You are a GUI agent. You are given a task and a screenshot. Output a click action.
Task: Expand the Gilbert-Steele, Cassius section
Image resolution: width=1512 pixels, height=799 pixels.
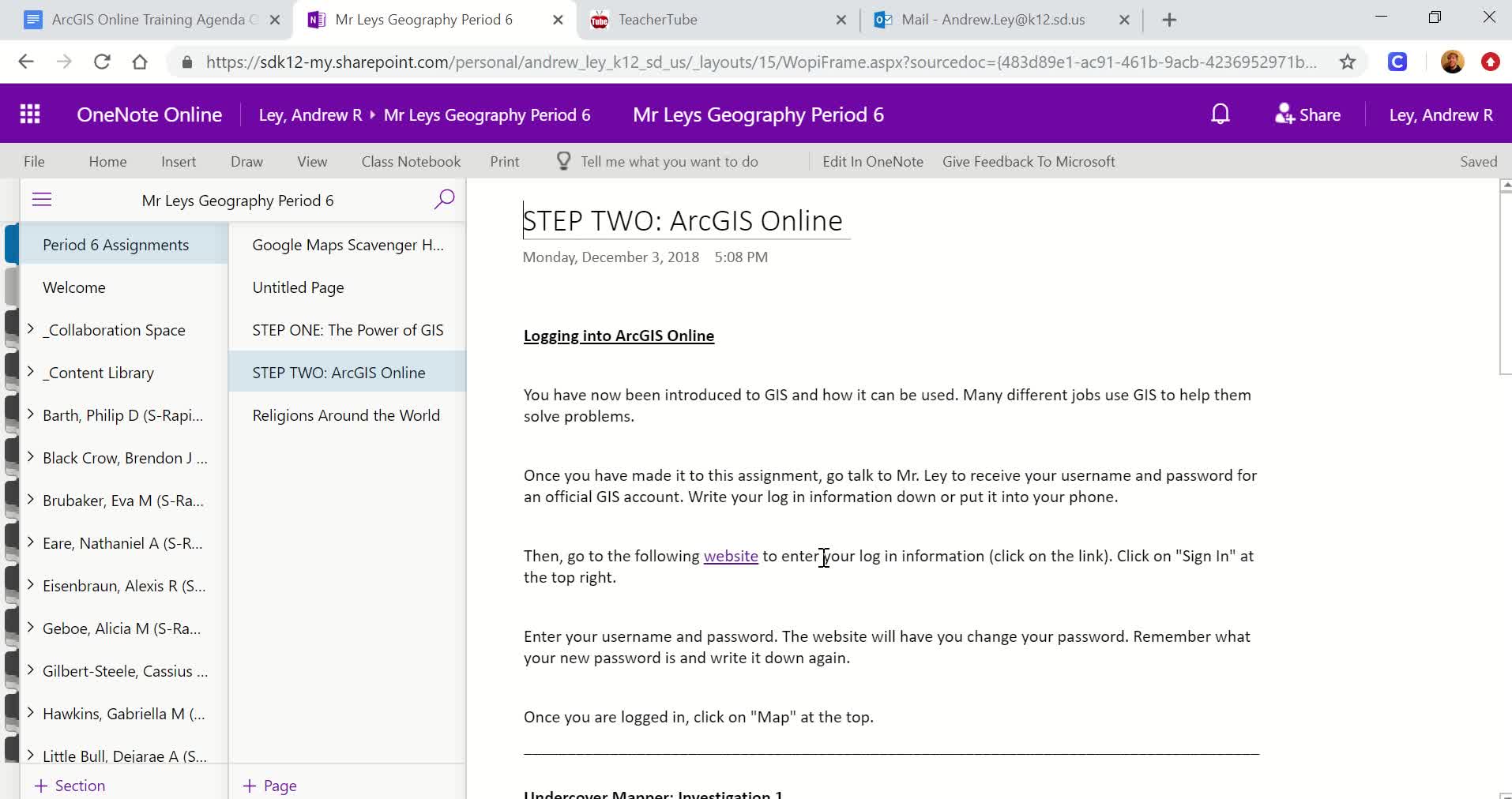(30, 670)
